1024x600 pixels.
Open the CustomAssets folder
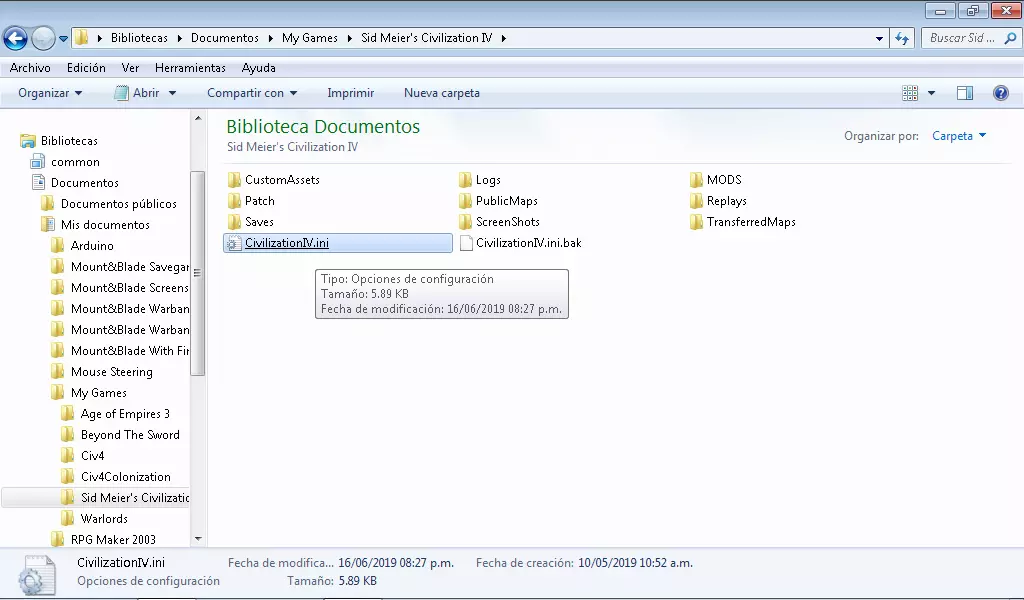point(281,180)
